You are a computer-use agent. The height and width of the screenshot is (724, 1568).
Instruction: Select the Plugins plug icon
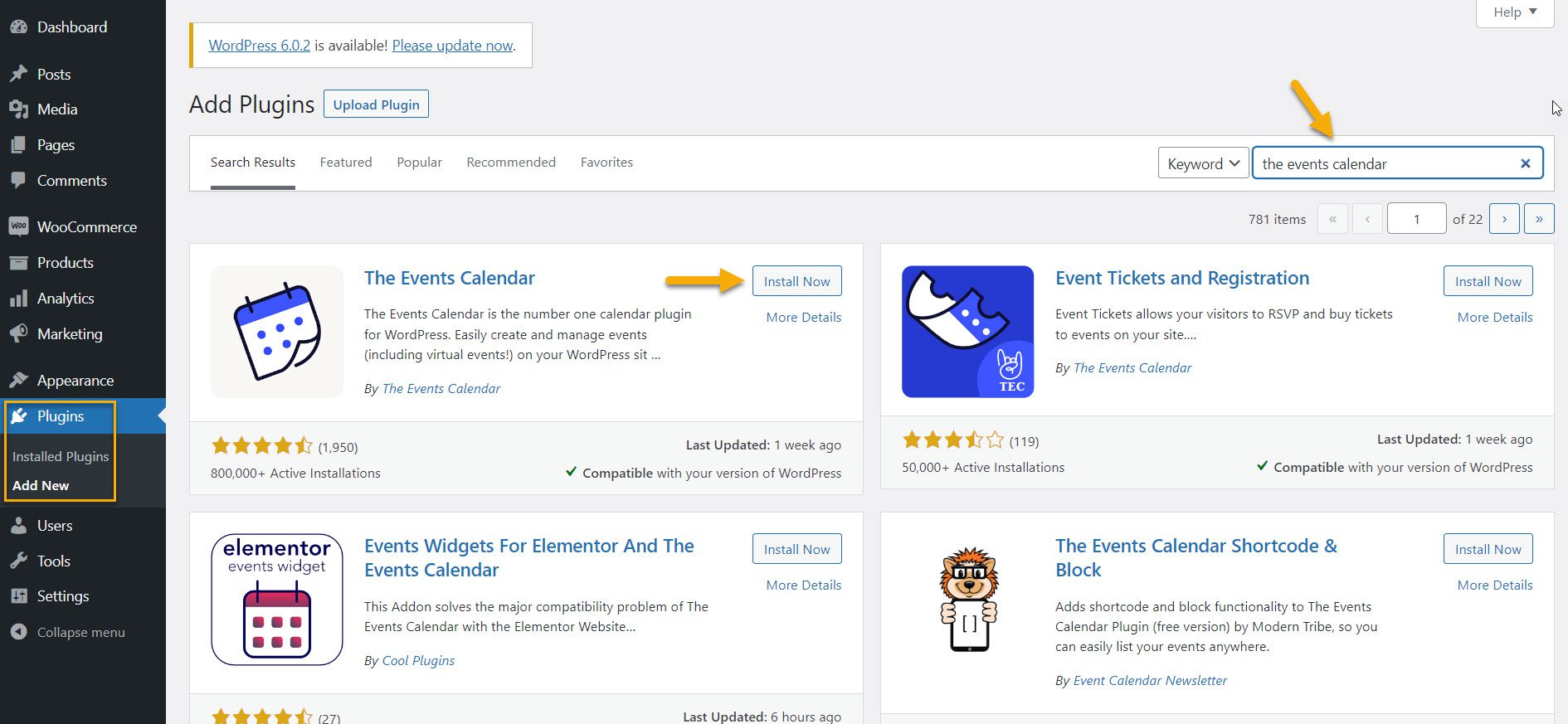pos(20,416)
